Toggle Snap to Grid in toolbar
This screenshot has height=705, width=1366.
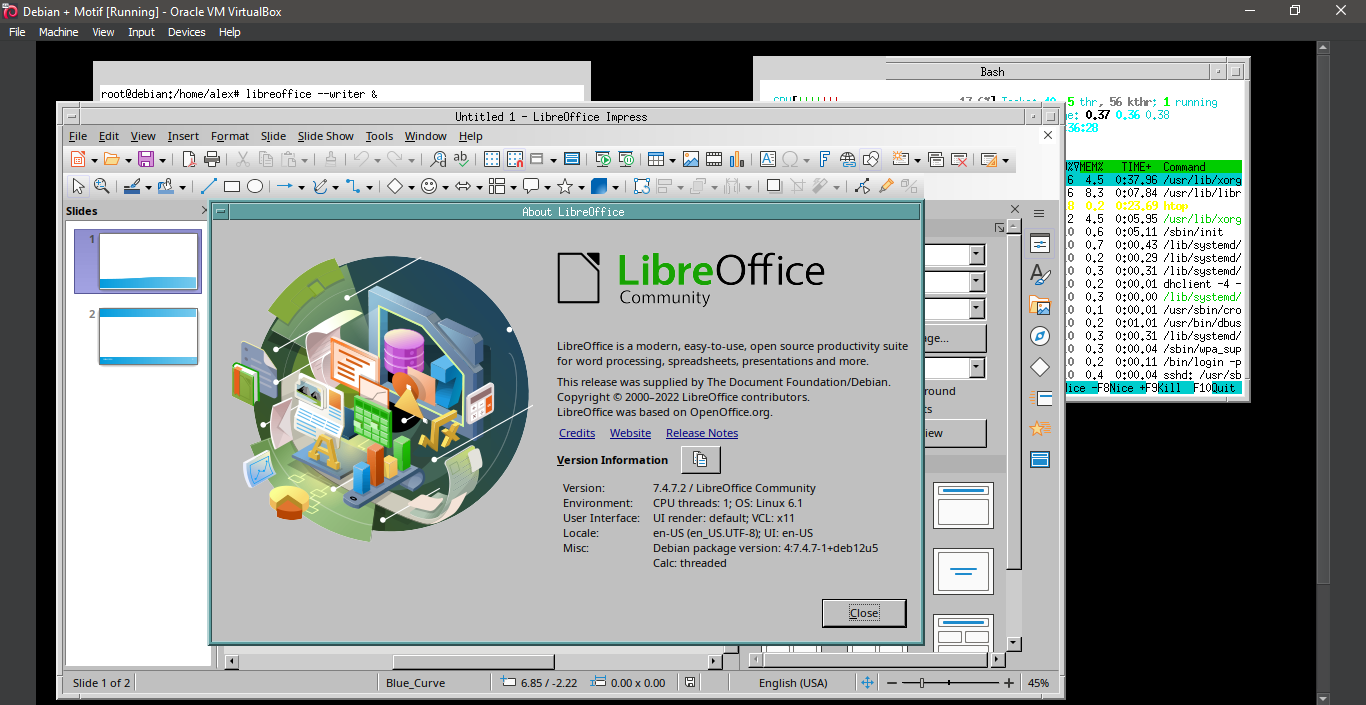pyautogui.click(x=515, y=159)
